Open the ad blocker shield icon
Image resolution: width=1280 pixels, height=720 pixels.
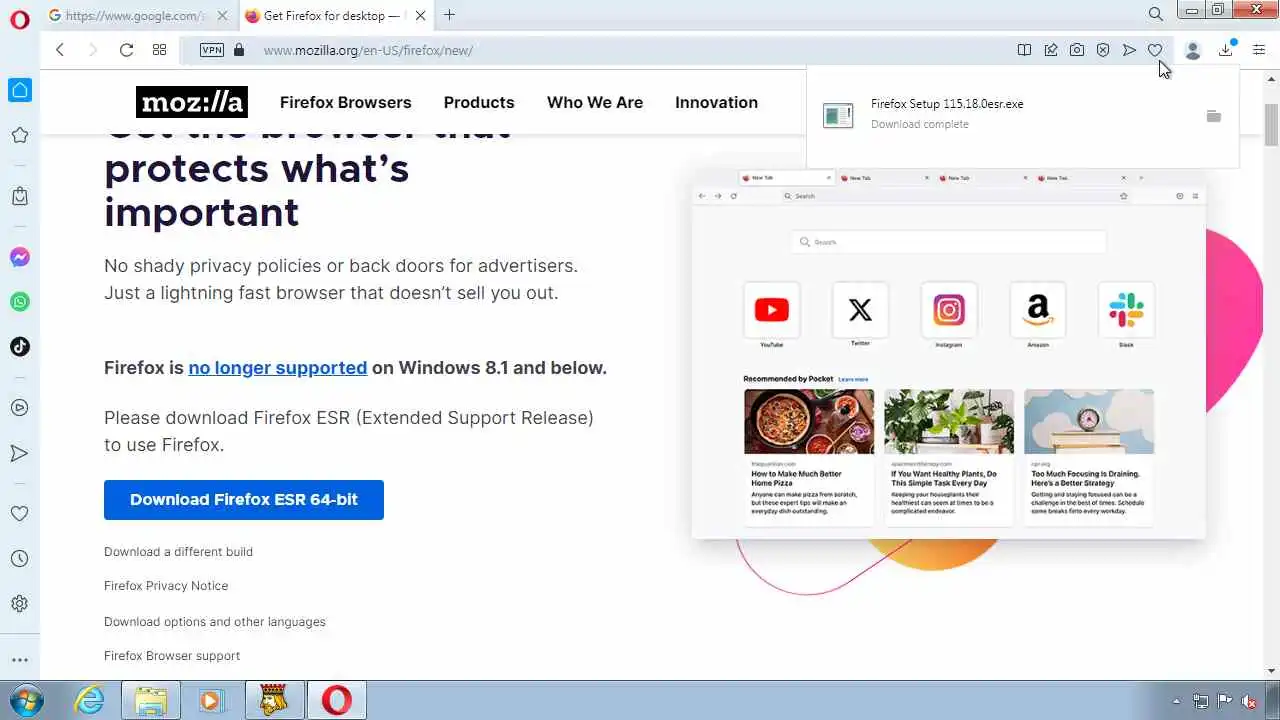(x=1103, y=50)
